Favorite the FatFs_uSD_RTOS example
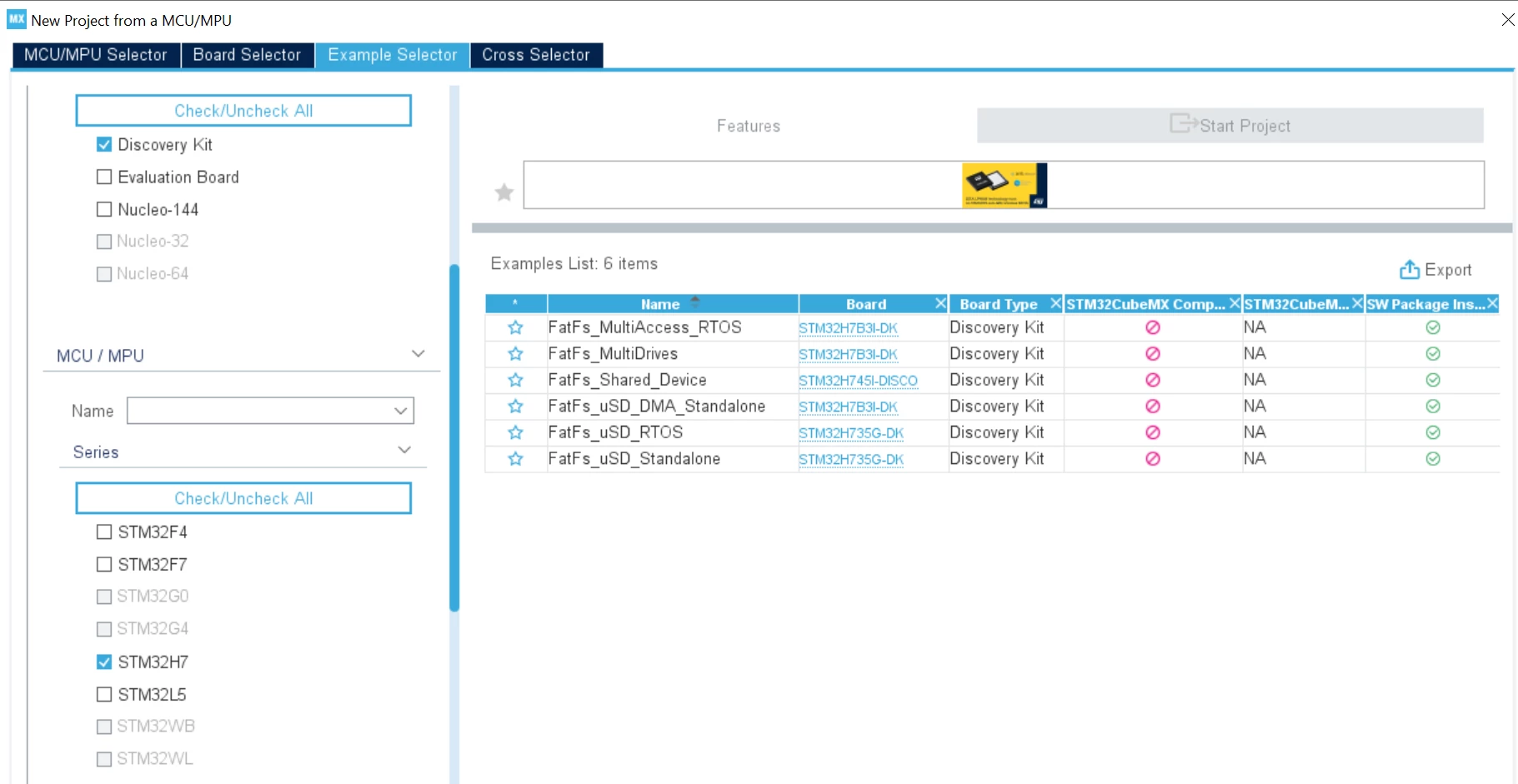 pyautogui.click(x=516, y=432)
